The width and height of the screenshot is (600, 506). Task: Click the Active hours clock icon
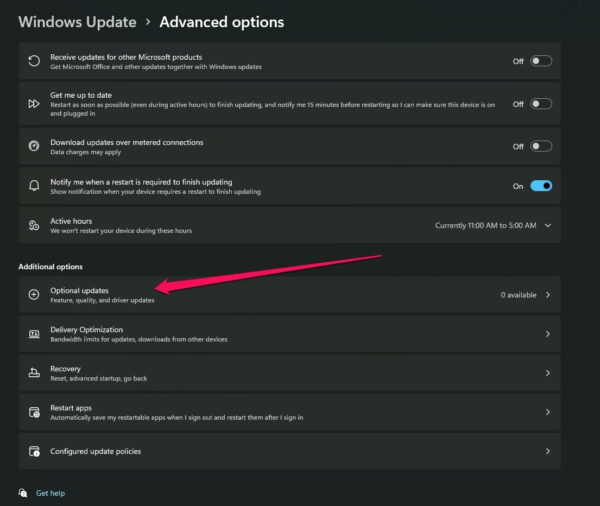pyautogui.click(x=33, y=225)
